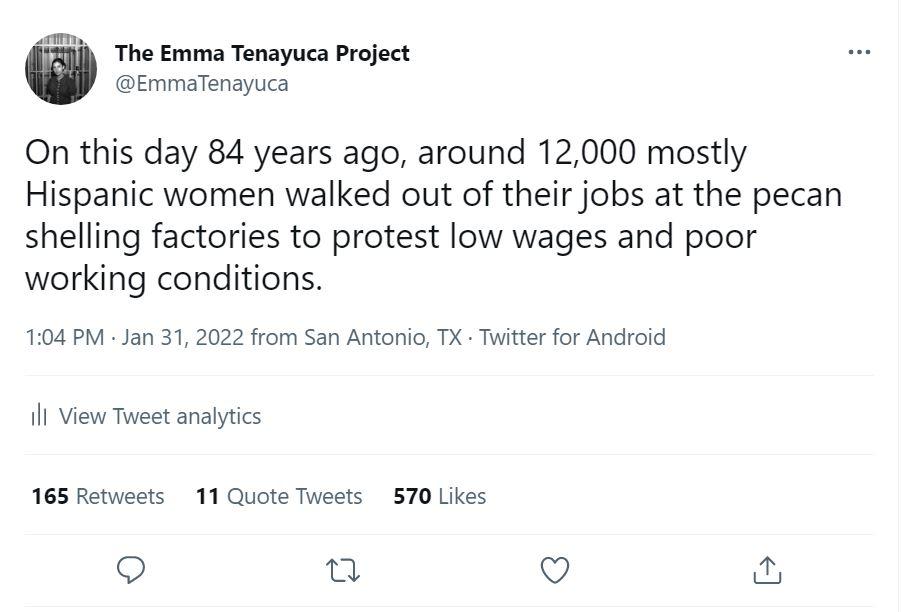Show the list of 165 Retweets
The width and height of the screenshot is (902, 612).
[x=98, y=496]
